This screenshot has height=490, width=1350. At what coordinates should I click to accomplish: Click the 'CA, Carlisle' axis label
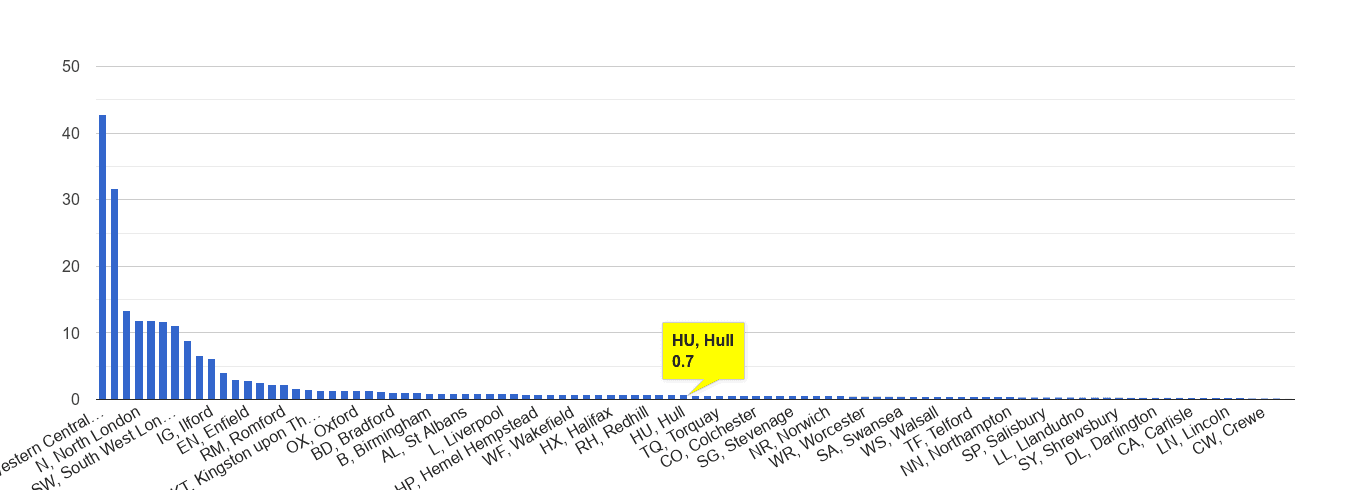tap(1158, 430)
